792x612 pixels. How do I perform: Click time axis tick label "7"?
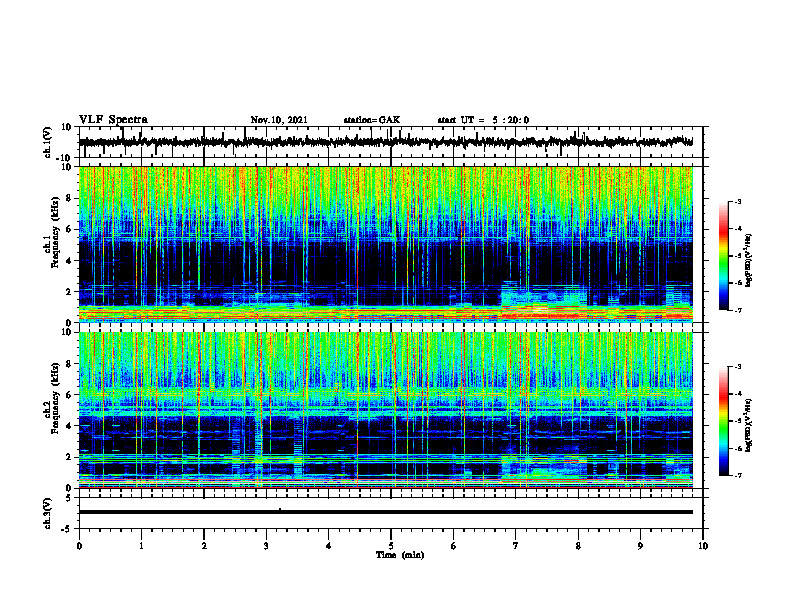tap(516, 546)
